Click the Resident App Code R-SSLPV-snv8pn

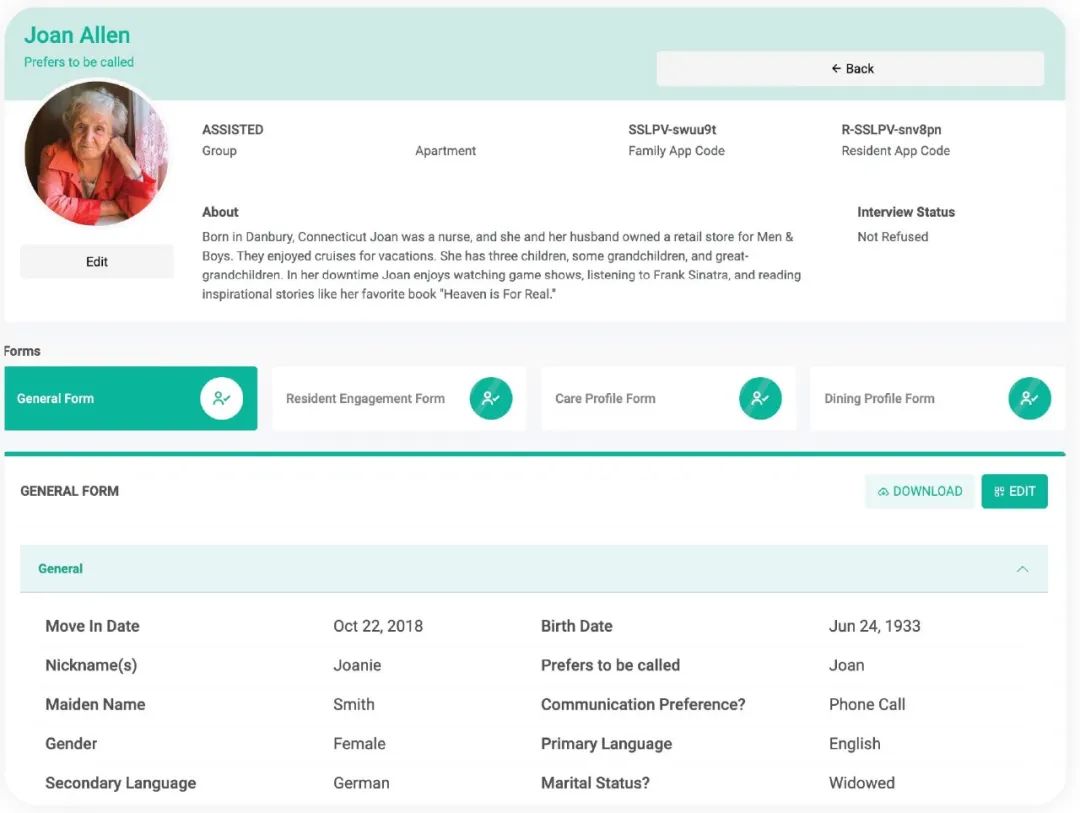click(x=891, y=130)
